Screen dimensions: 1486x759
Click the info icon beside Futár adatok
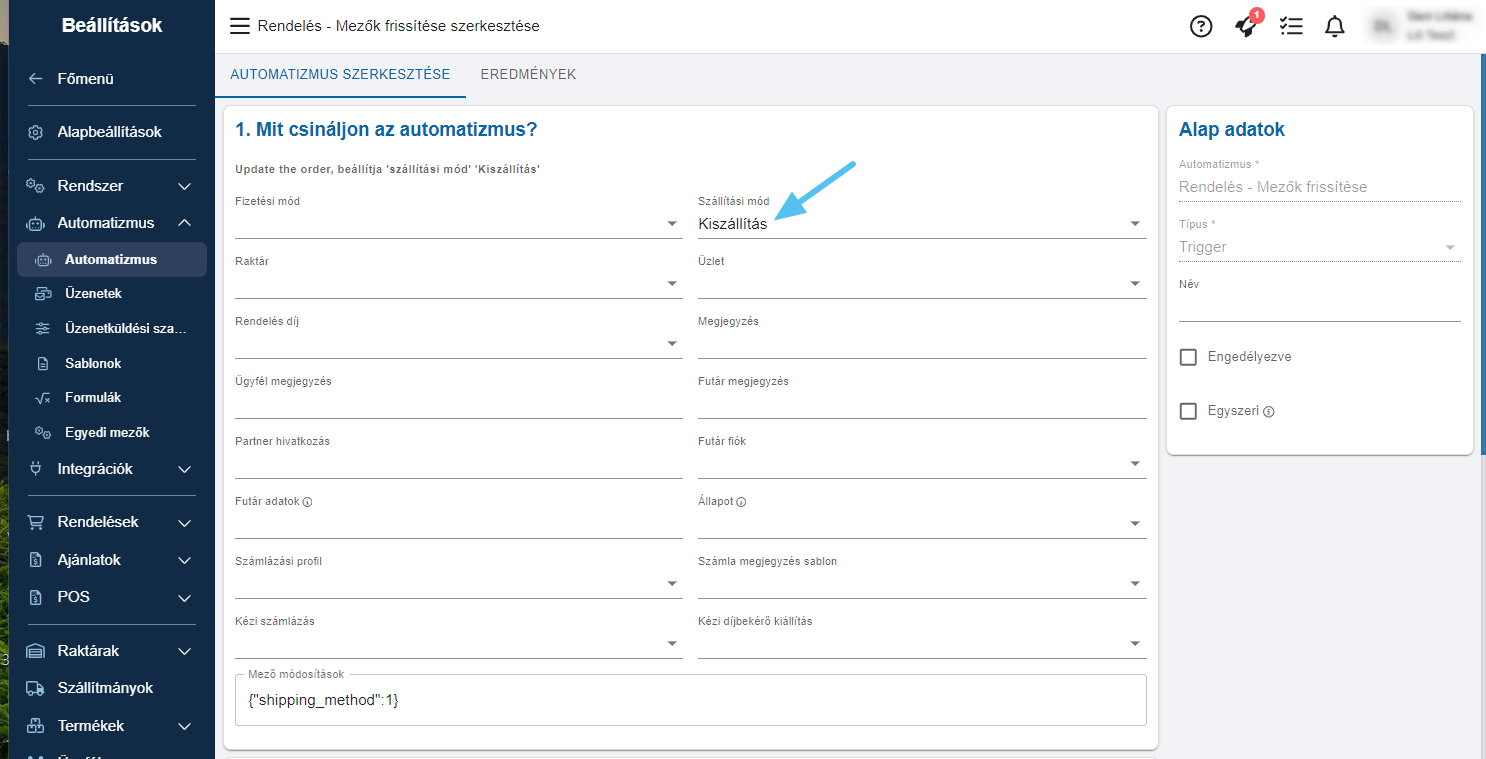point(307,502)
